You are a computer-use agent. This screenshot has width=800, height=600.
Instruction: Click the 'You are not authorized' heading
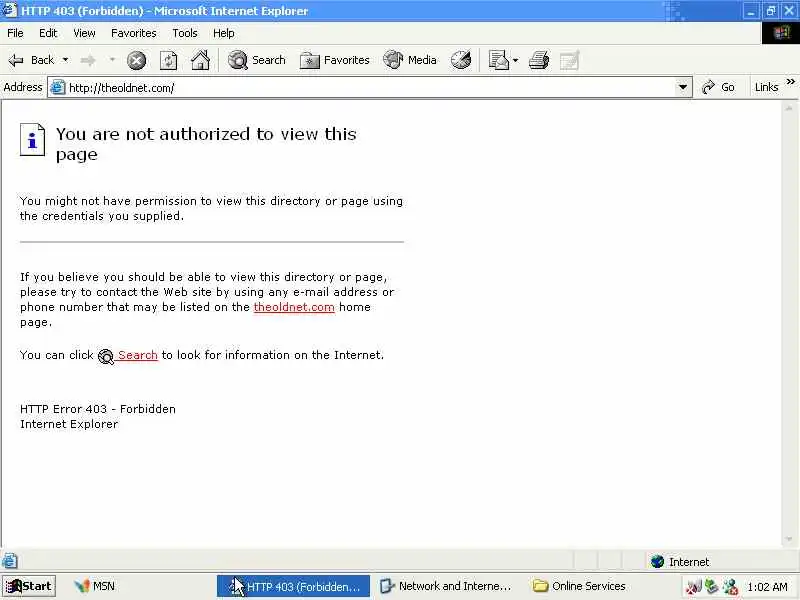coord(206,144)
